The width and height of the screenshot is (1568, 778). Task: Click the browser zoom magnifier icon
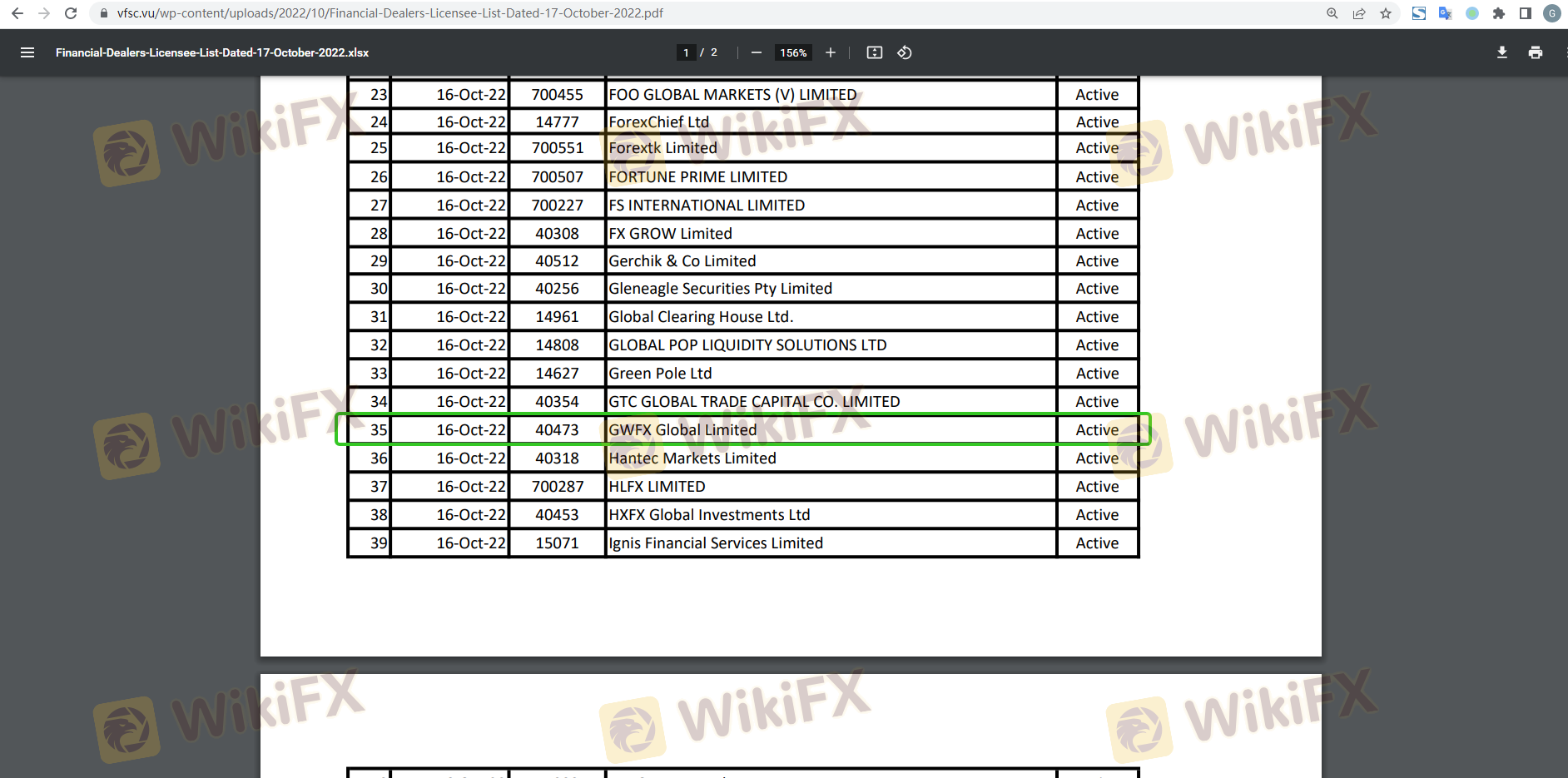tap(1332, 13)
